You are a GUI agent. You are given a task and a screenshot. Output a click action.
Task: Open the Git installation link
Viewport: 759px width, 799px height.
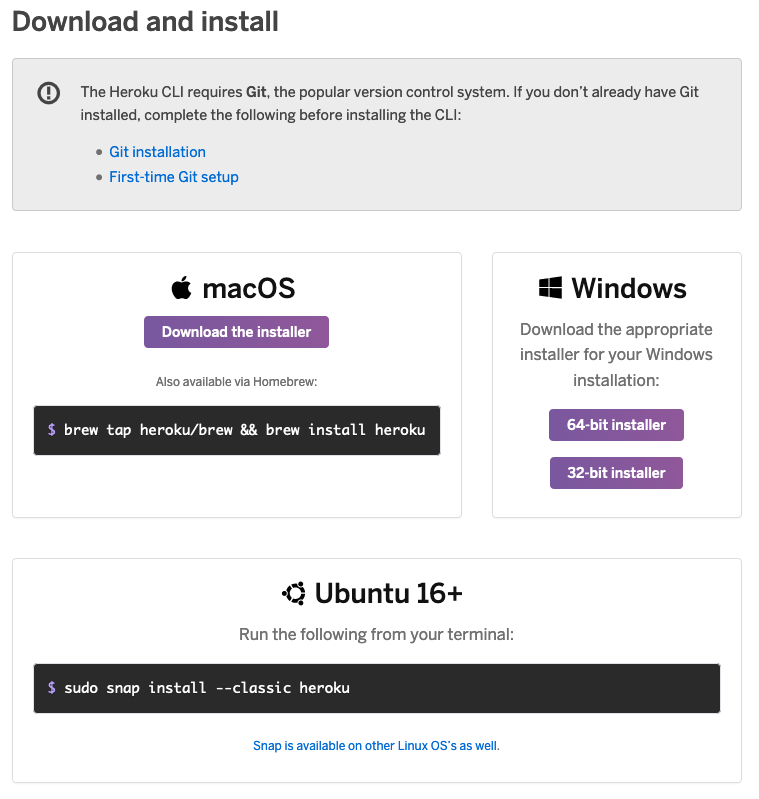(x=157, y=152)
